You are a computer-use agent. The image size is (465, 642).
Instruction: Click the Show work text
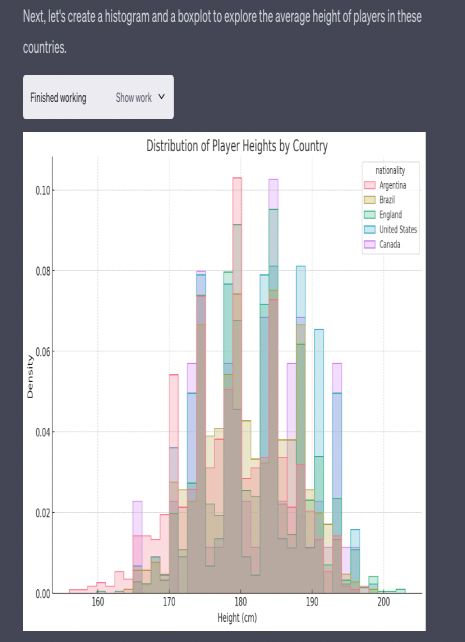tap(133, 97)
